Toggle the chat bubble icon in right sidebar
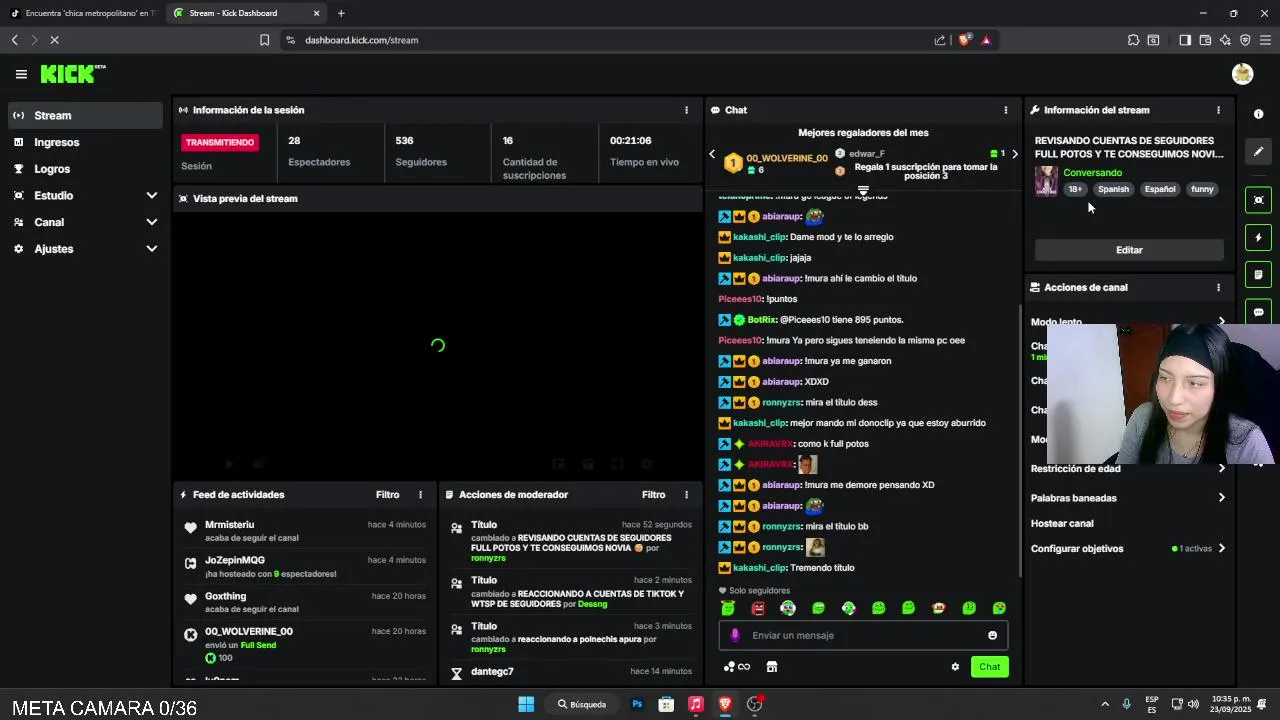Image resolution: width=1280 pixels, height=720 pixels. coord(1258,311)
